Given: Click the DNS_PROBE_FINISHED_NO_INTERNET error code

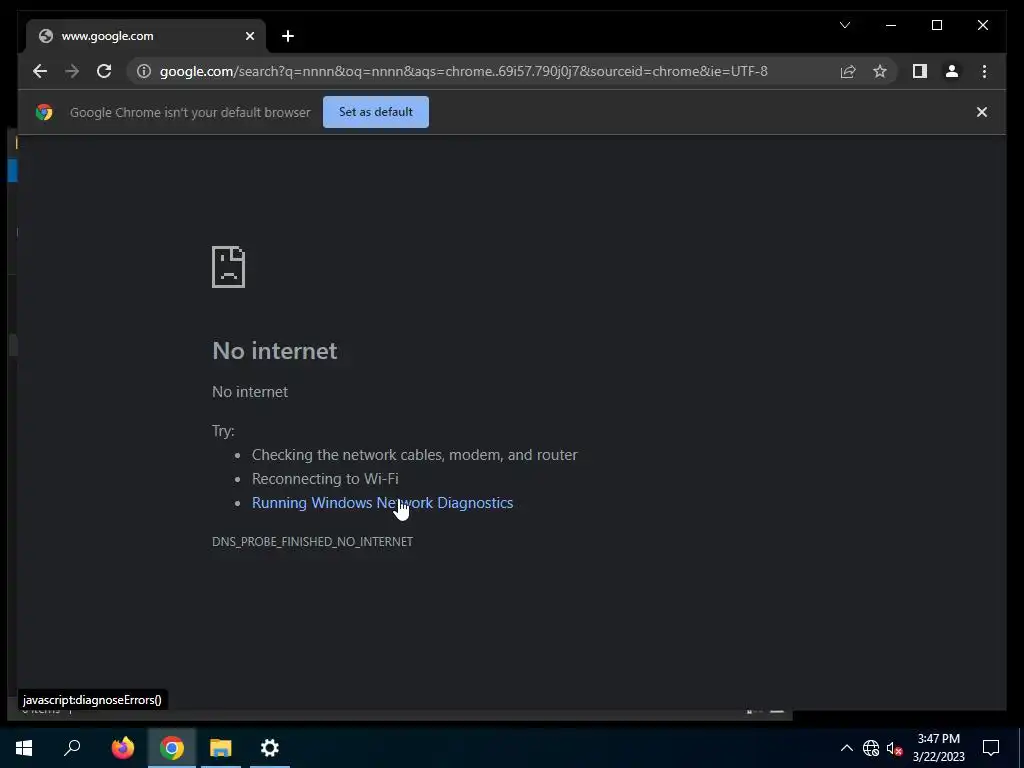Looking at the screenshot, I should tap(312, 541).
